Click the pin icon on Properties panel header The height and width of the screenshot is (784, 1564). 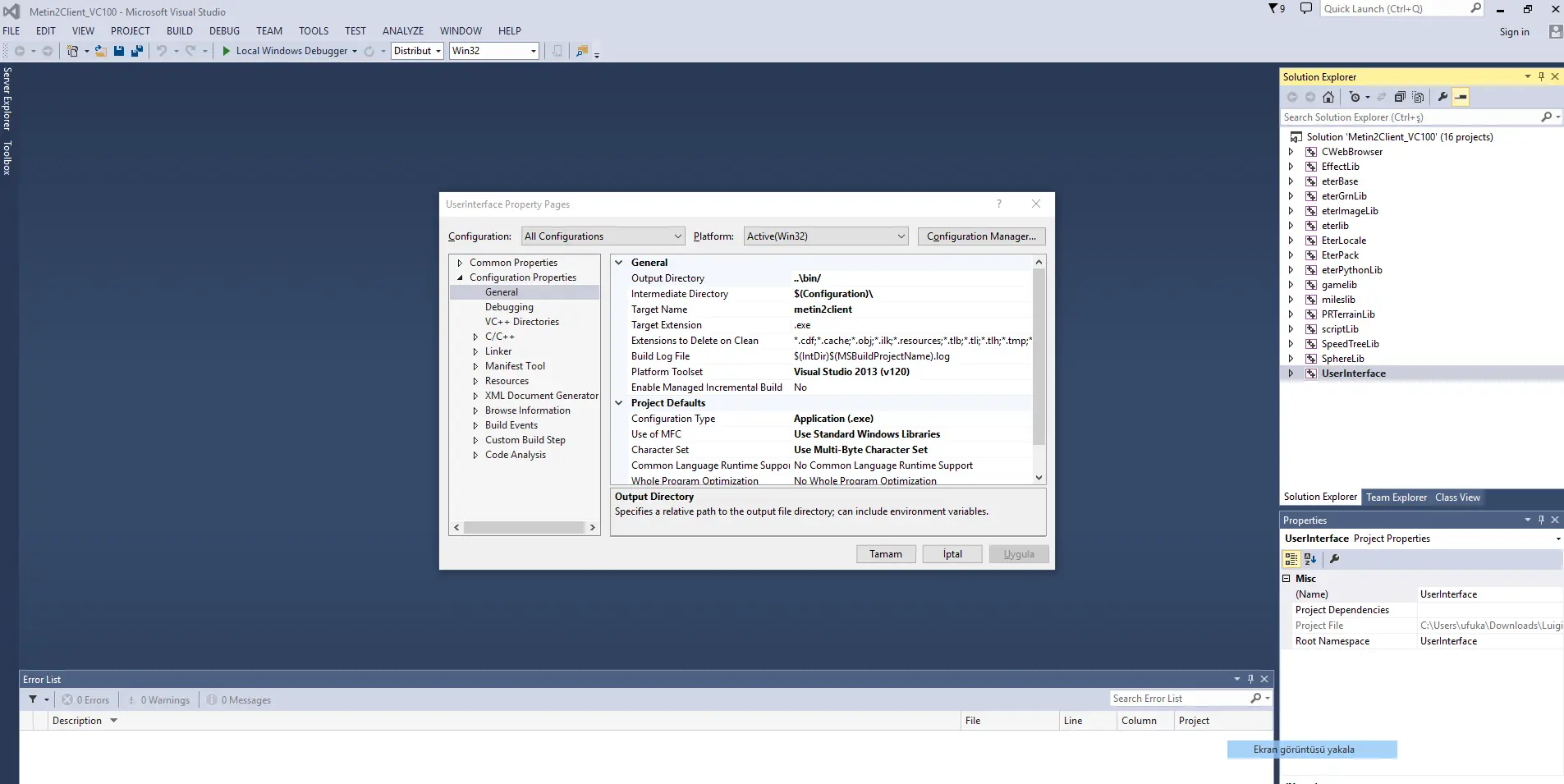click(x=1541, y=520)
